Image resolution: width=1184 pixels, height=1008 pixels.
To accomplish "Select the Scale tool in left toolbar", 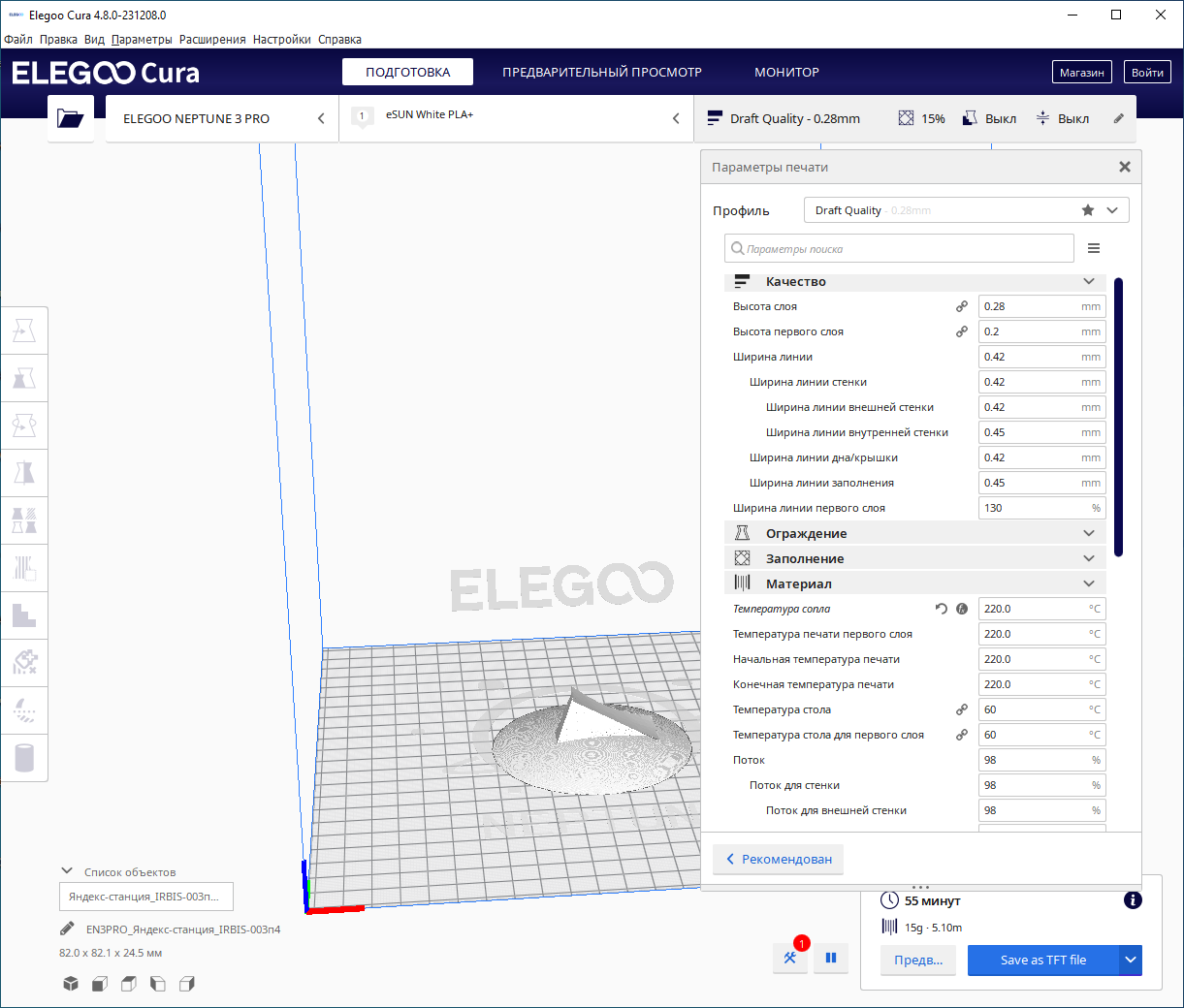I will pyautogui.click(x=24, y=378).
